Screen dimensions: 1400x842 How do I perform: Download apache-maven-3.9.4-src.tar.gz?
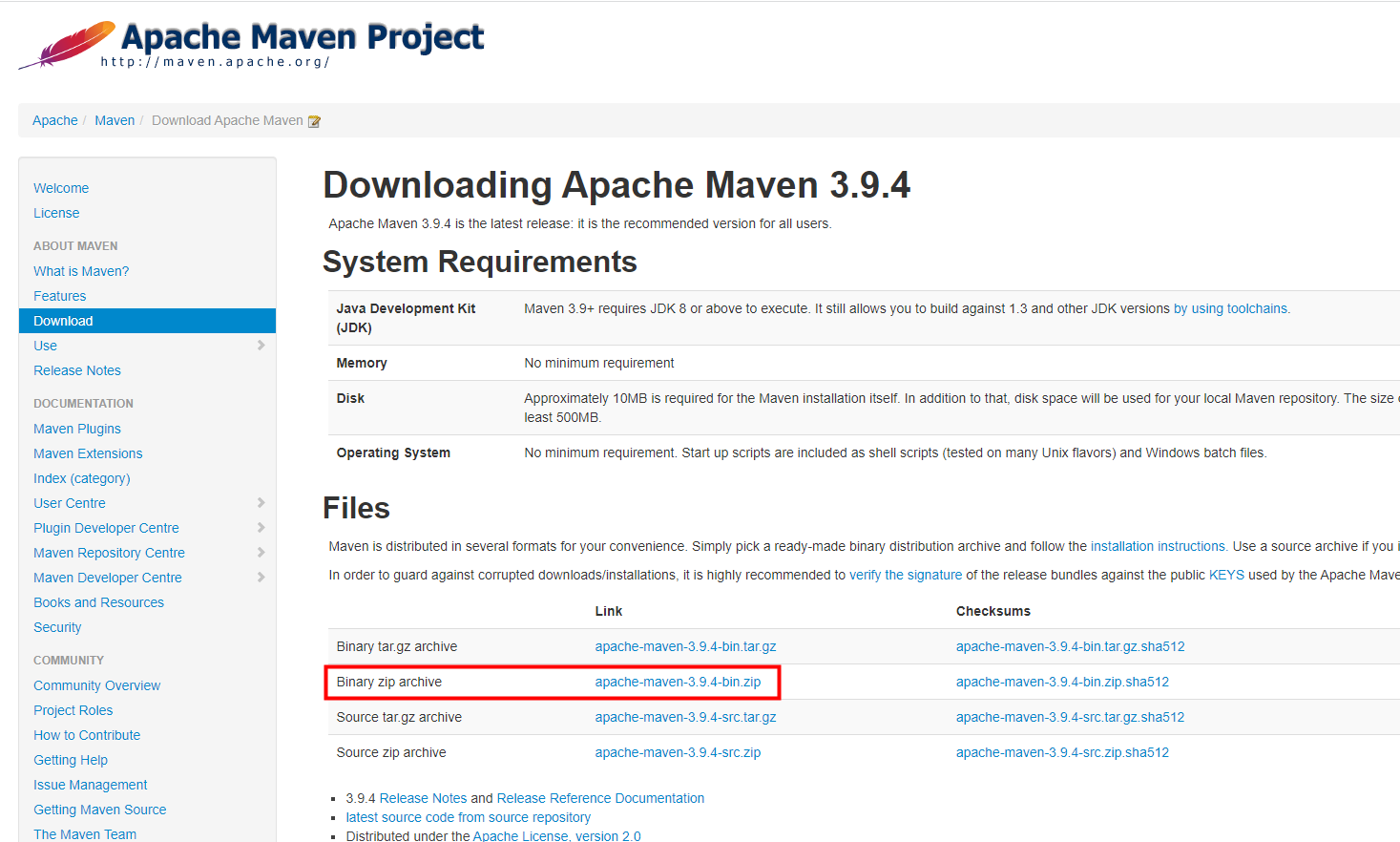pos(685,717)
